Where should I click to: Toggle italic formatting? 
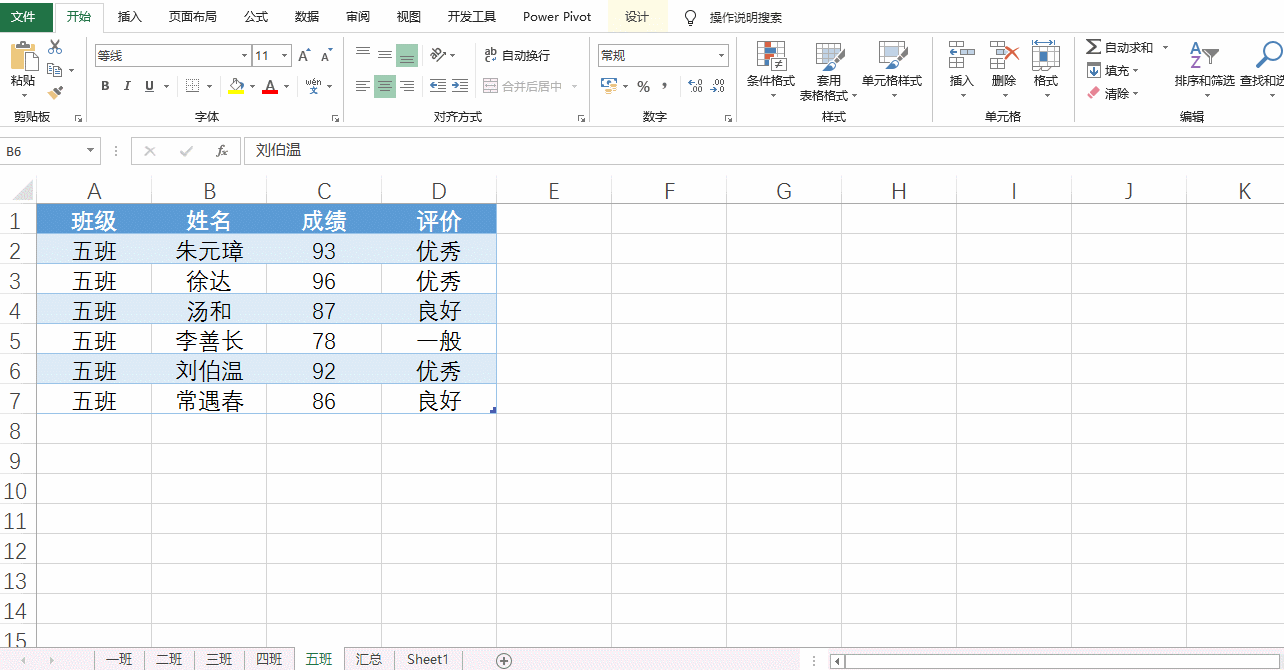125,86
